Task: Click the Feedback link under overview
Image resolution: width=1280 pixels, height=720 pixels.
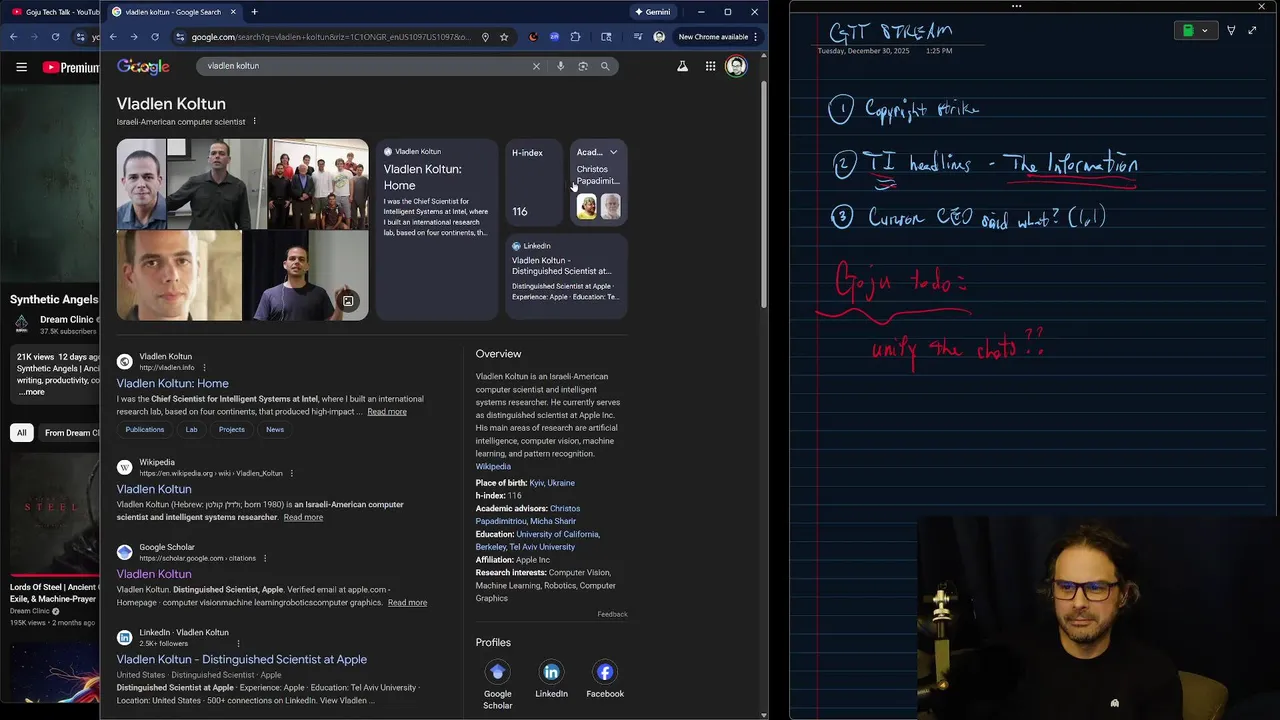Action: (x=612, y=614)
